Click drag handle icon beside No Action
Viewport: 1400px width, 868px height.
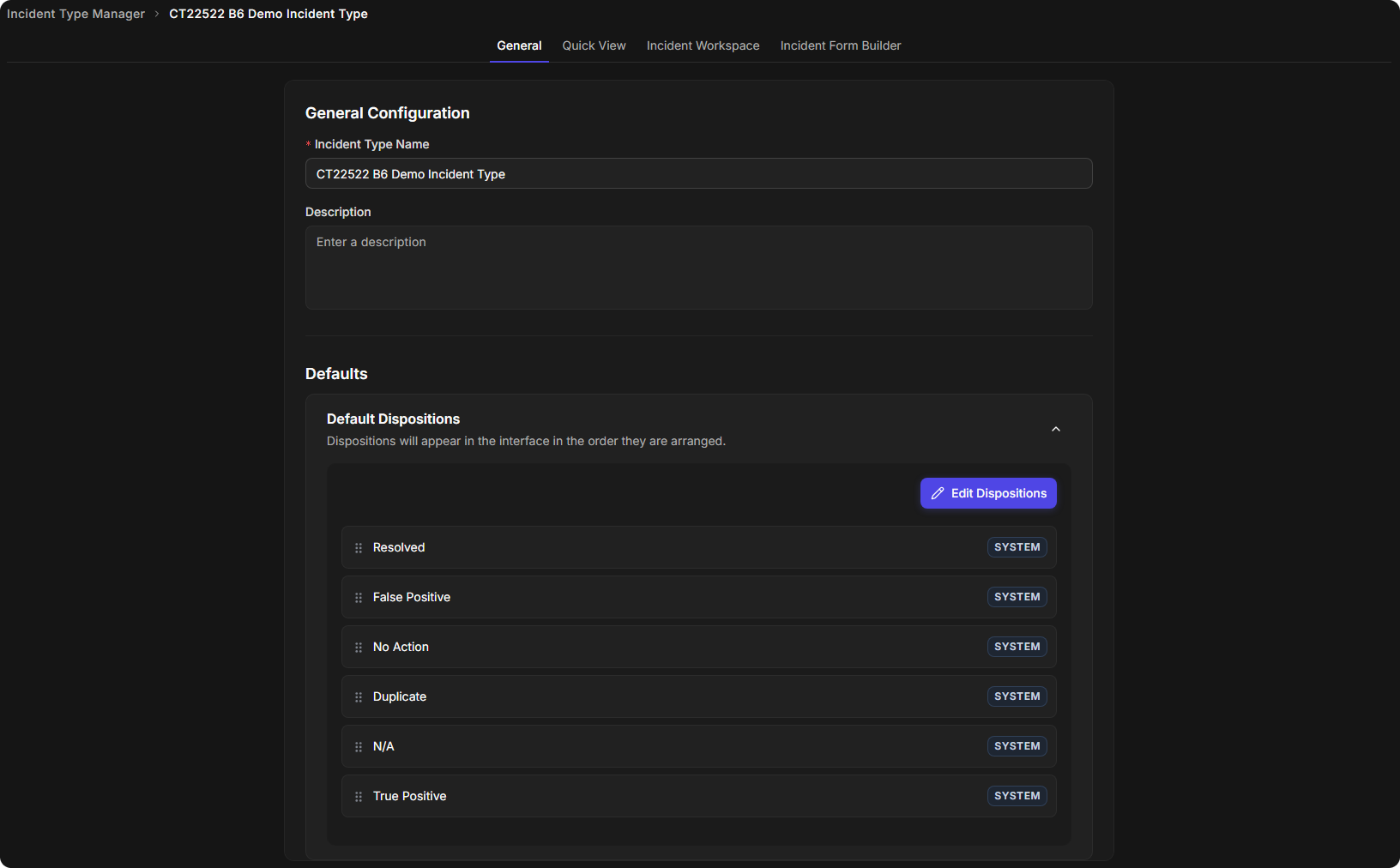pyautogui.click(x=359, y=647)
